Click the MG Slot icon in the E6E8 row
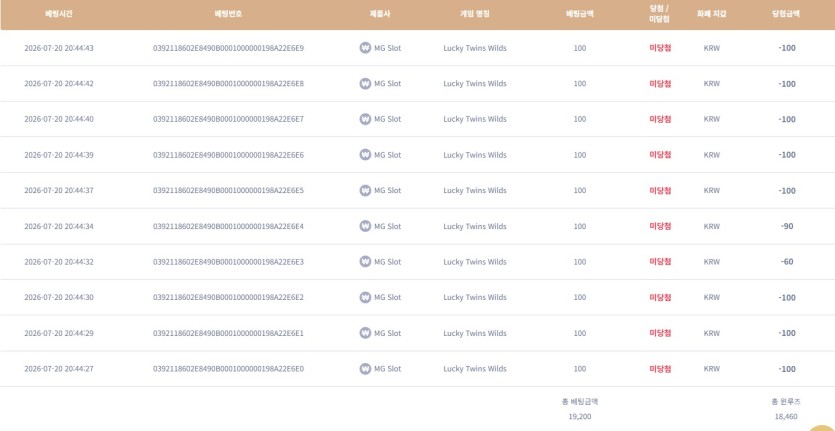Image resolution: width=835 pixels, height=431 pixels. coord(365,84)
